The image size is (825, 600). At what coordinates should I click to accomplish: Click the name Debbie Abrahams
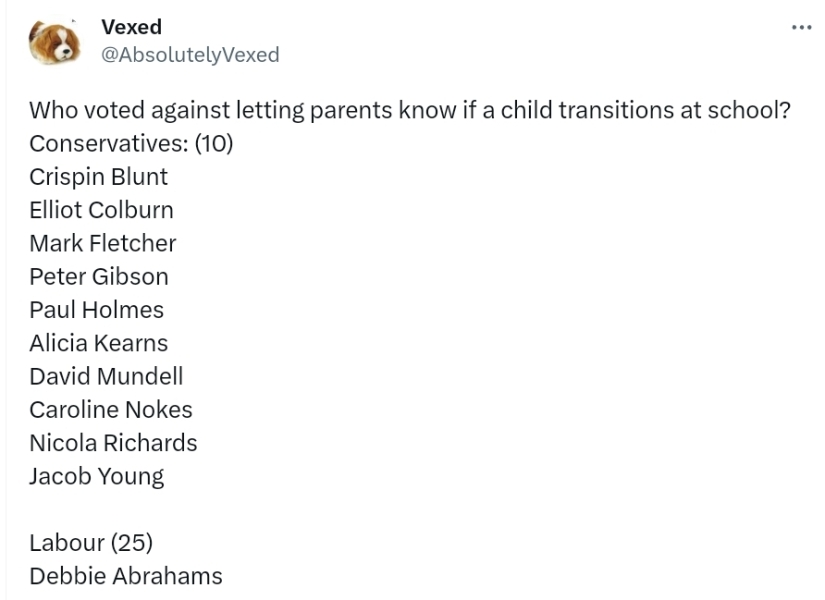(127, 576)
